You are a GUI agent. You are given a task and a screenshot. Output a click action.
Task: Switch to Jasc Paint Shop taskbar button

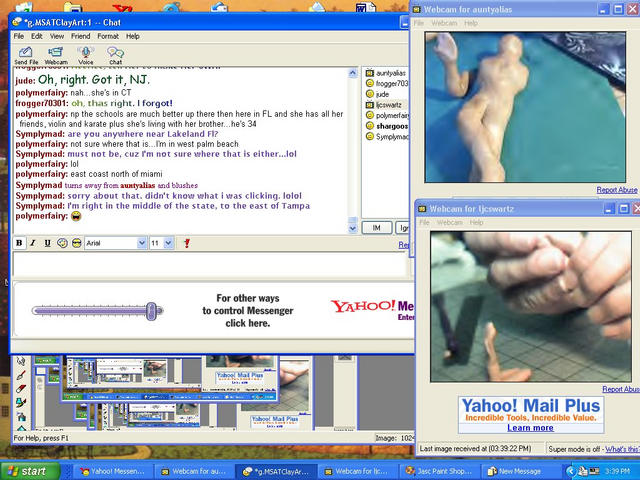[x=439, y=471]
